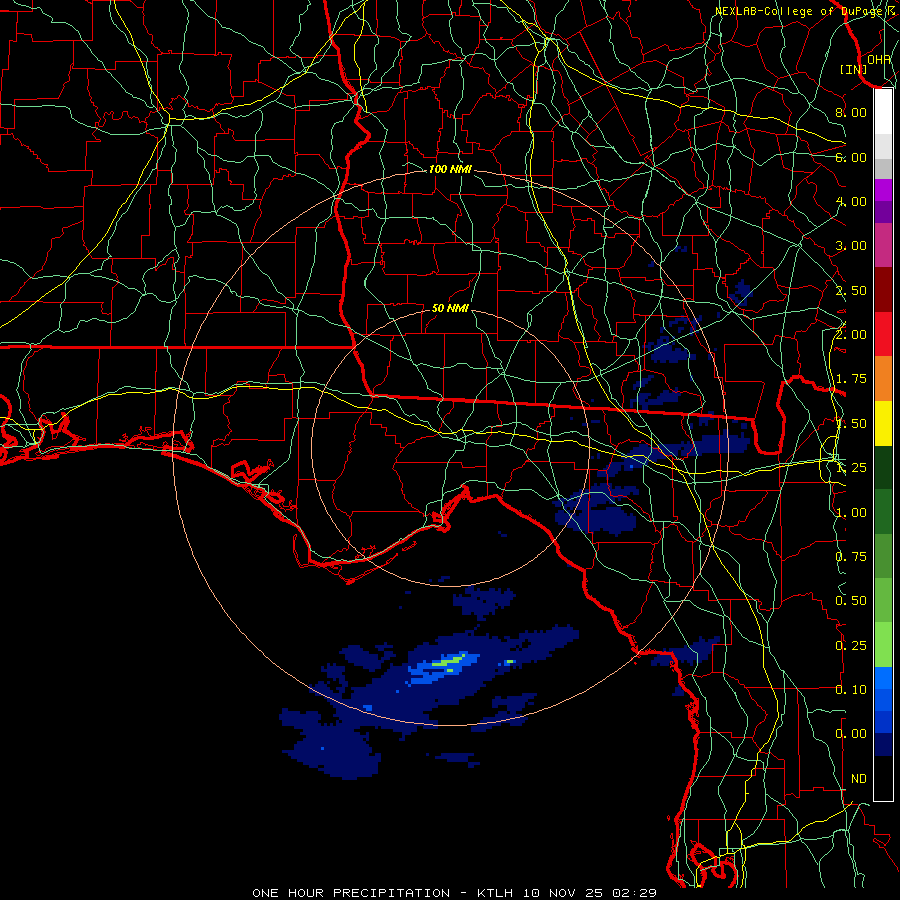Click the 50 NMI range ring label
The image size is (900, 900).
[450, 308]
